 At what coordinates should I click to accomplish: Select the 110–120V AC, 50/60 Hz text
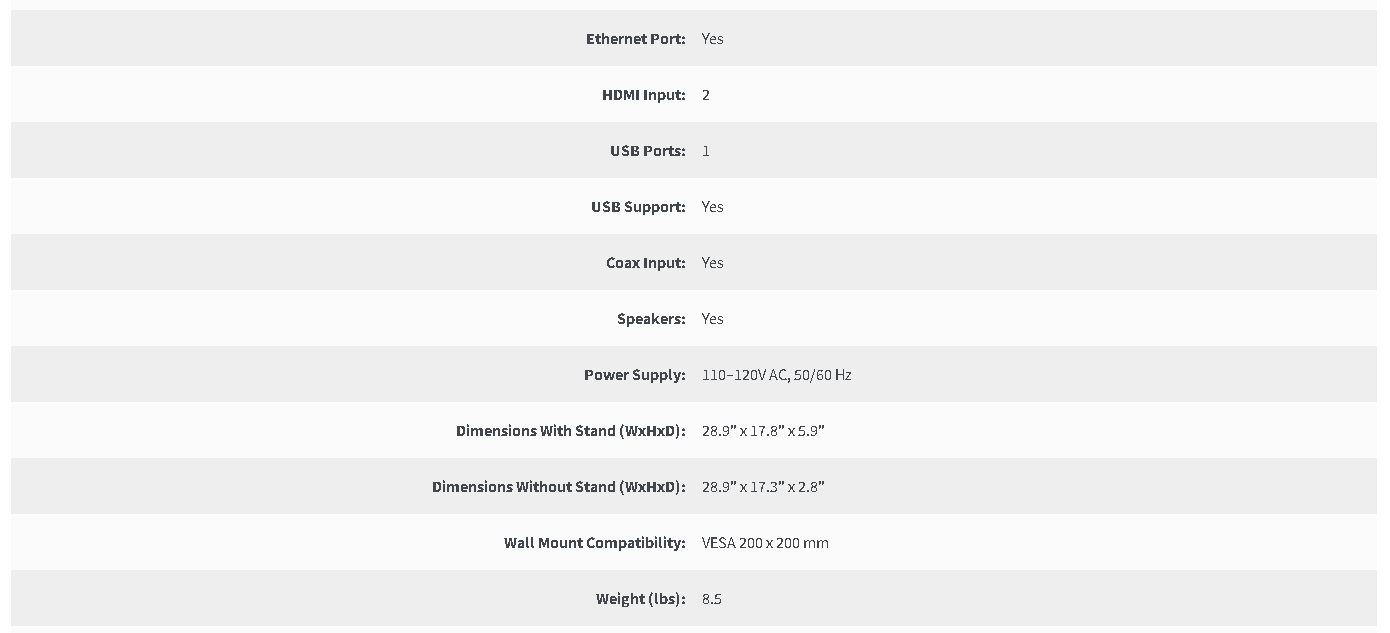click(x=777, y=375)
